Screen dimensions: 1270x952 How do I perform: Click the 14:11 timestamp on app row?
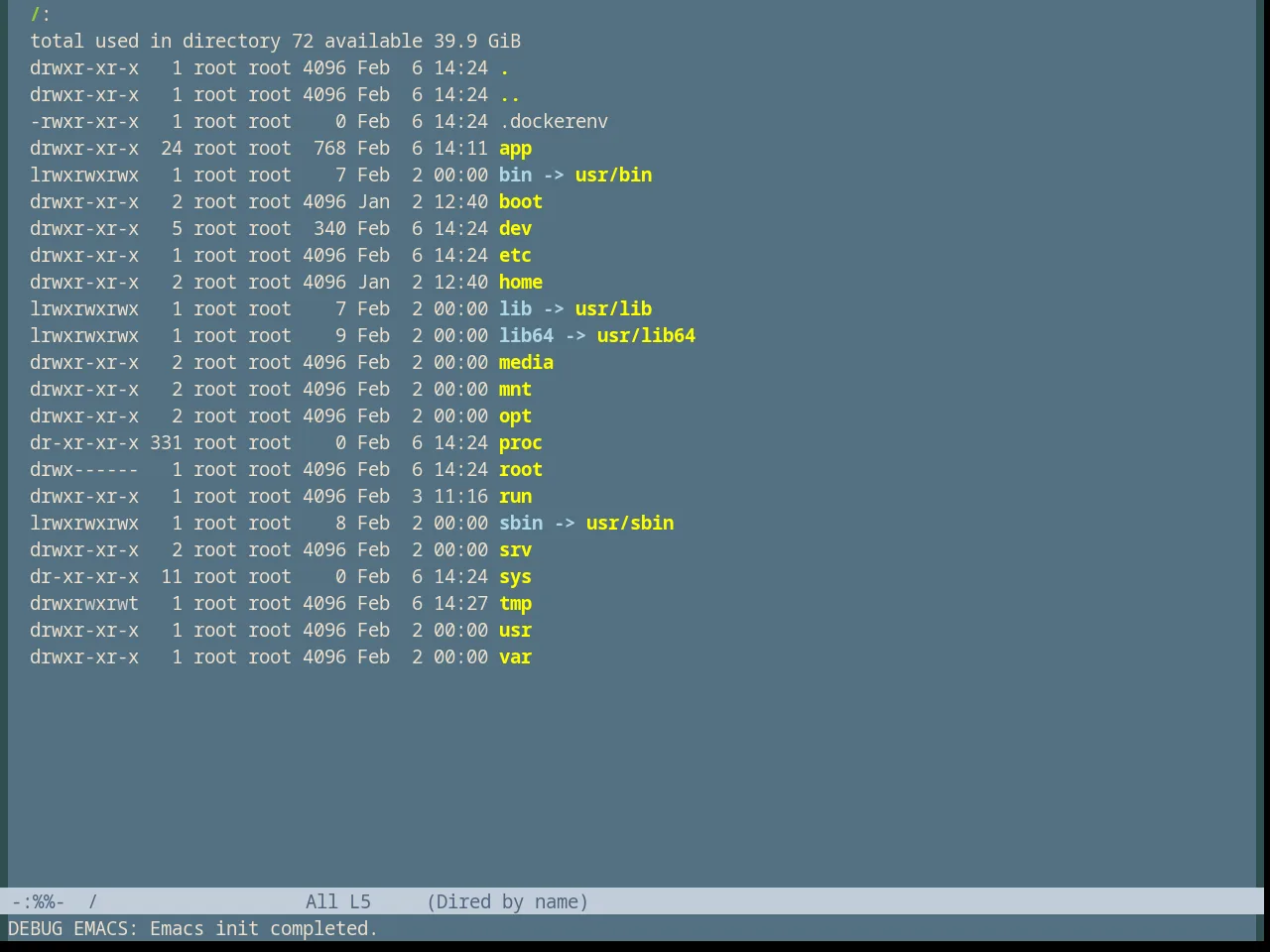(460, 149)
